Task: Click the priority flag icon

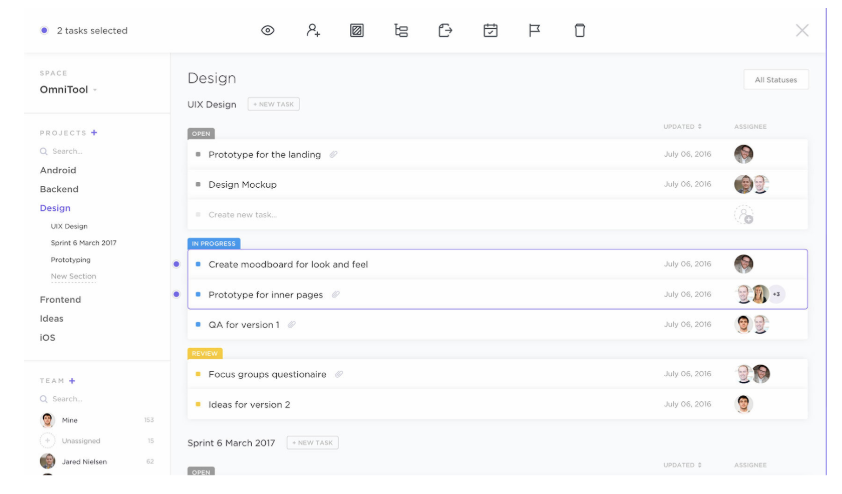Action: 534,31
